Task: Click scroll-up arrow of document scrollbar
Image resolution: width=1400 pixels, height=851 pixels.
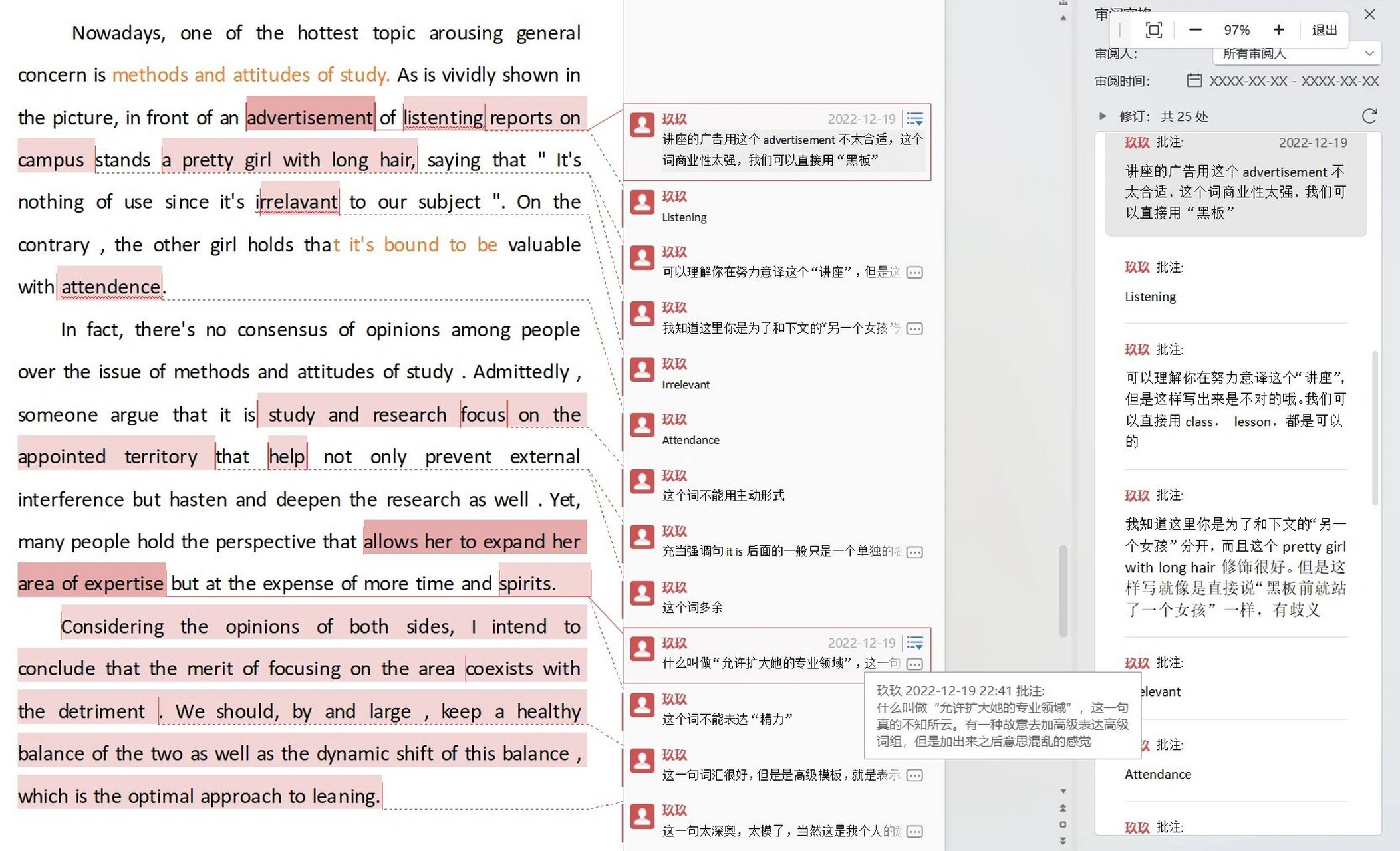Action: click(x=1063, y=17)
